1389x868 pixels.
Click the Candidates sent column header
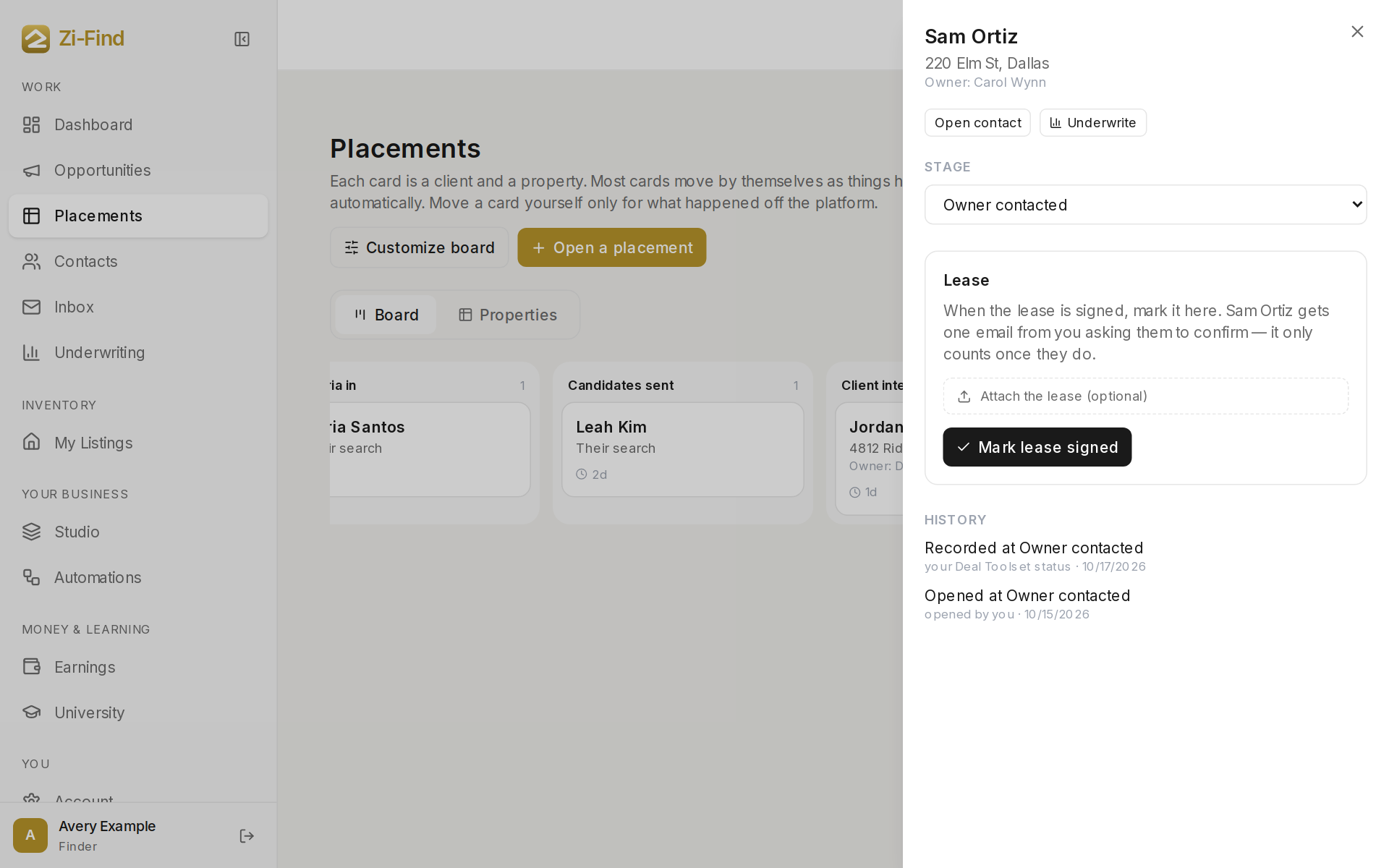[620, 386]
